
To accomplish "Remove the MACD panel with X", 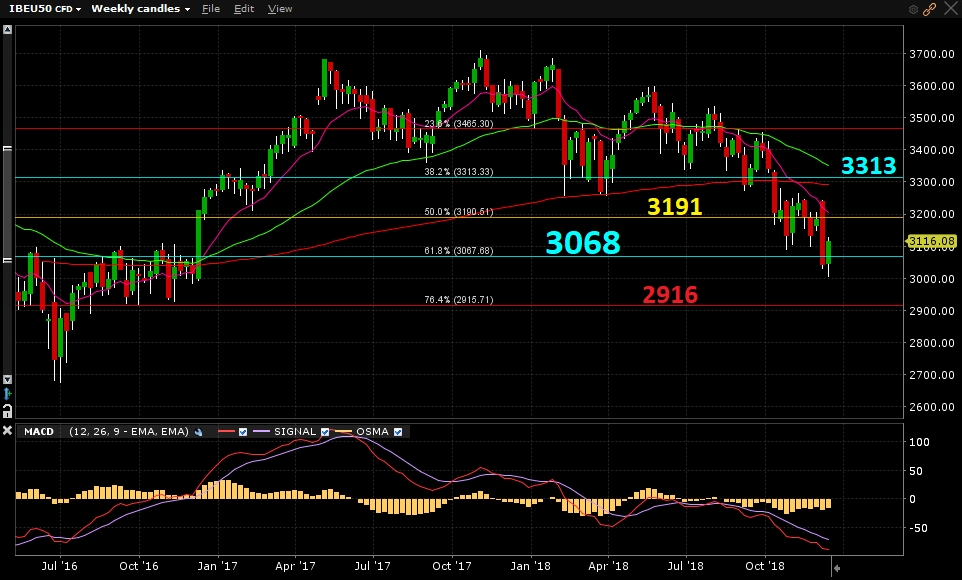I will pos(7,431).
